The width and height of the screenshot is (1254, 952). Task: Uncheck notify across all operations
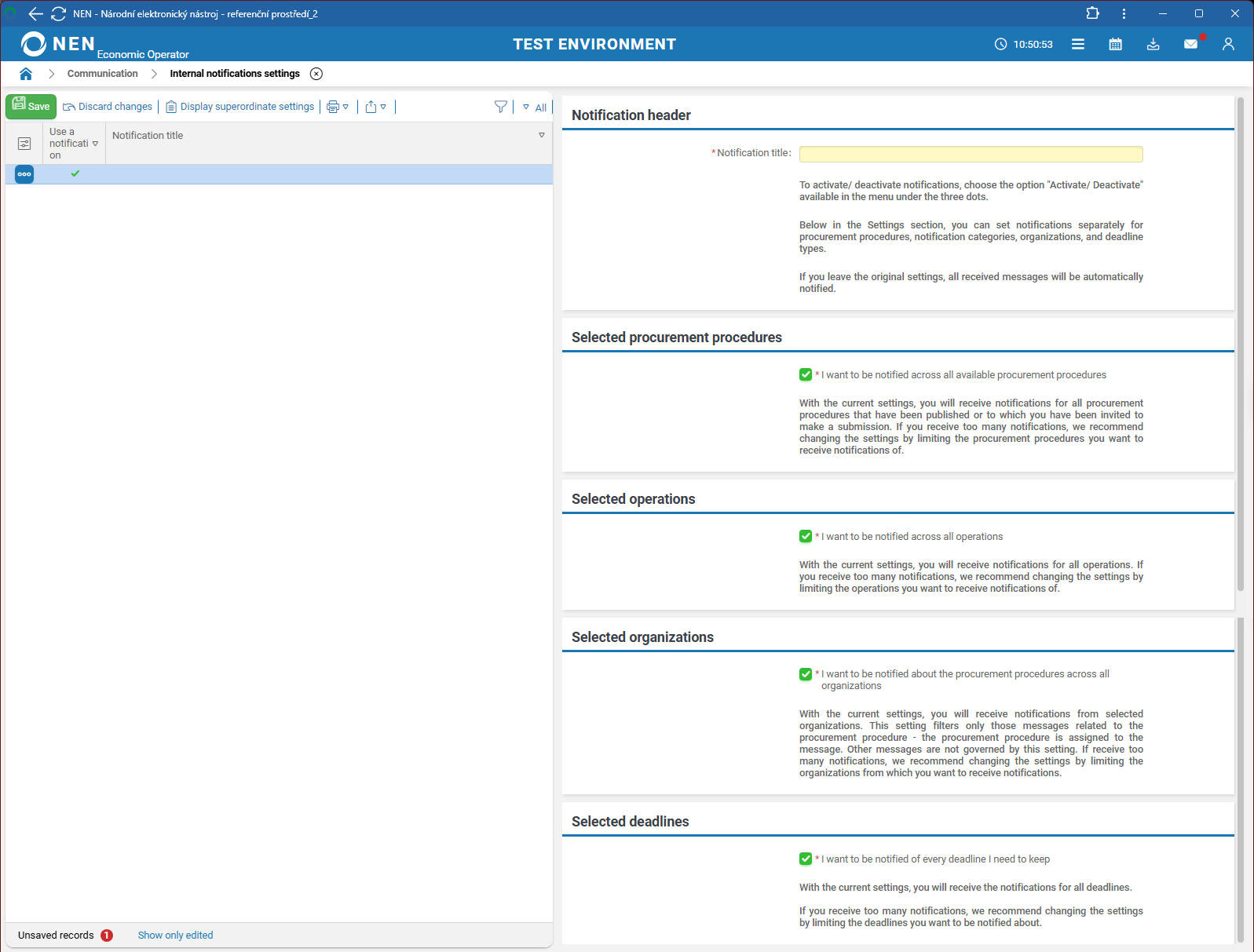click(806, 537)
